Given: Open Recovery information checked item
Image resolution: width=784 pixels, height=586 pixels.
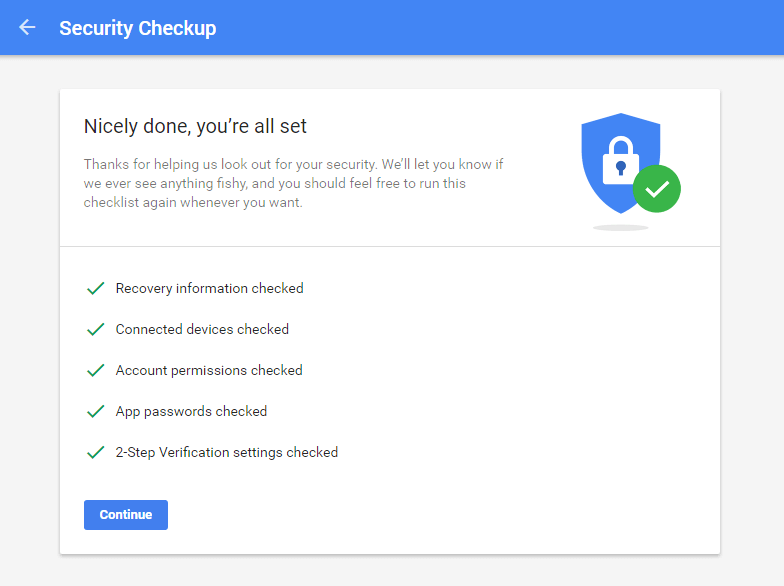Looking at the screenshot, I should [210, 288].
